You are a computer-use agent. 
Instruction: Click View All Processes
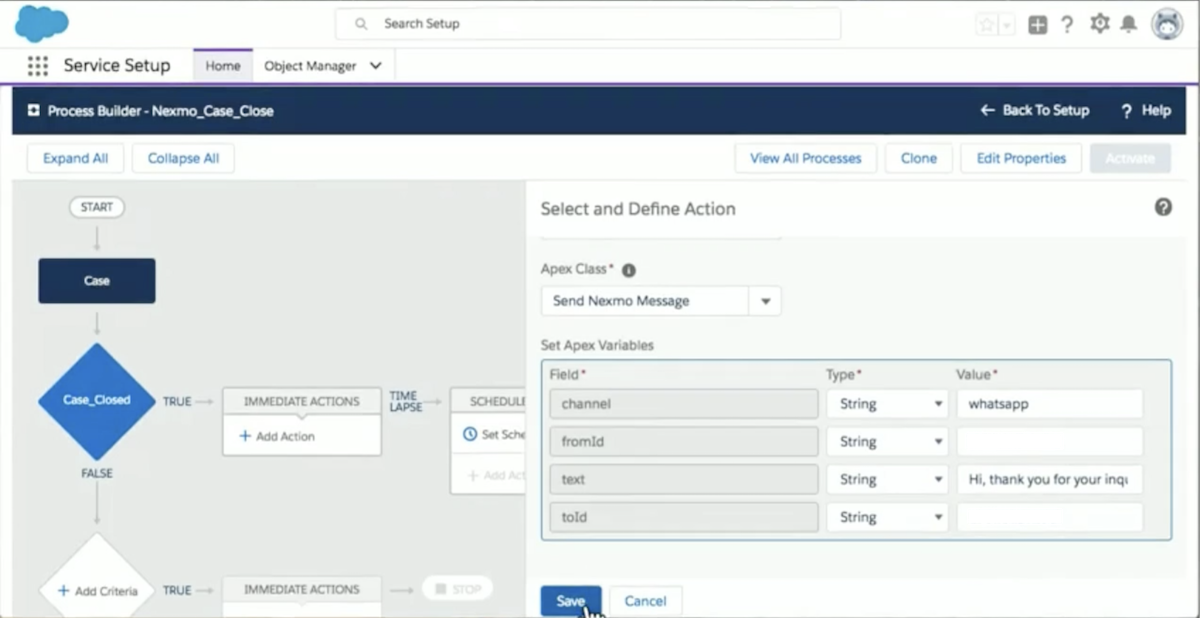point(806,158)
